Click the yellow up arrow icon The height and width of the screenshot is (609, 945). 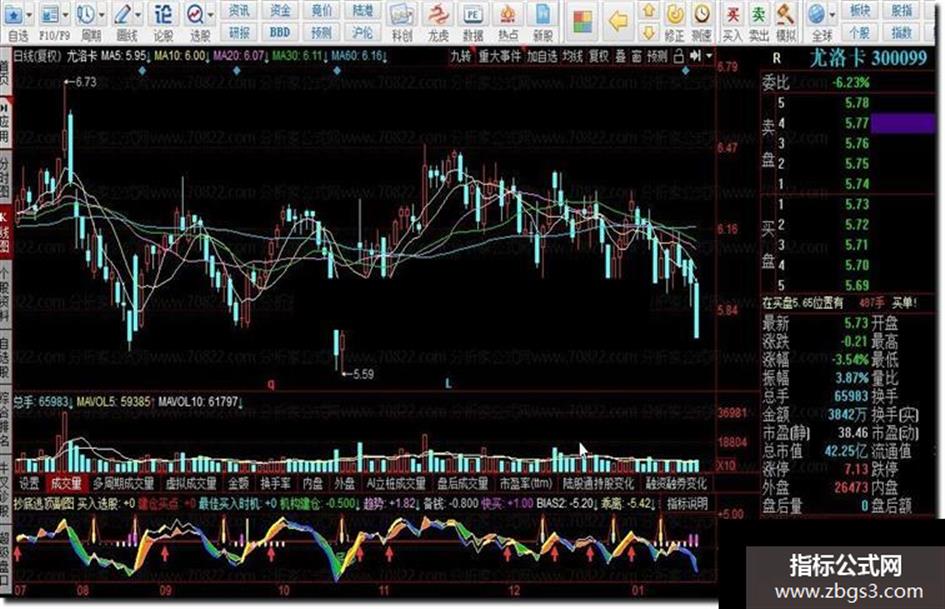(x=649, y=11)
